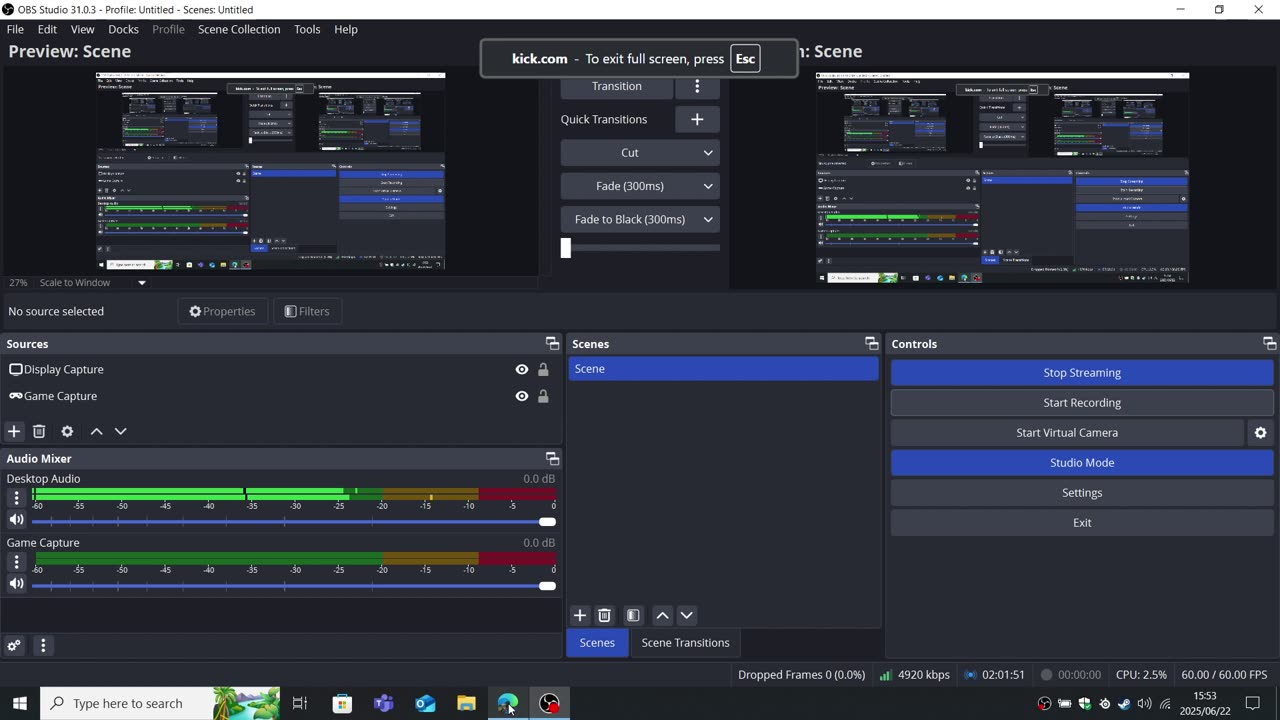Remove selected source with trash icon

[39, 431]
